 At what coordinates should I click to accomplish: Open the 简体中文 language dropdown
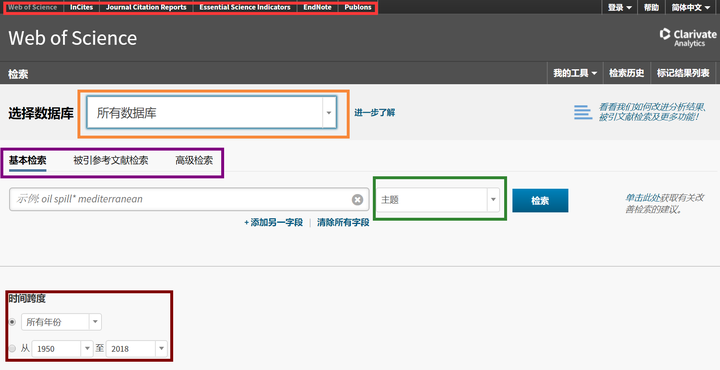[691, 7]
